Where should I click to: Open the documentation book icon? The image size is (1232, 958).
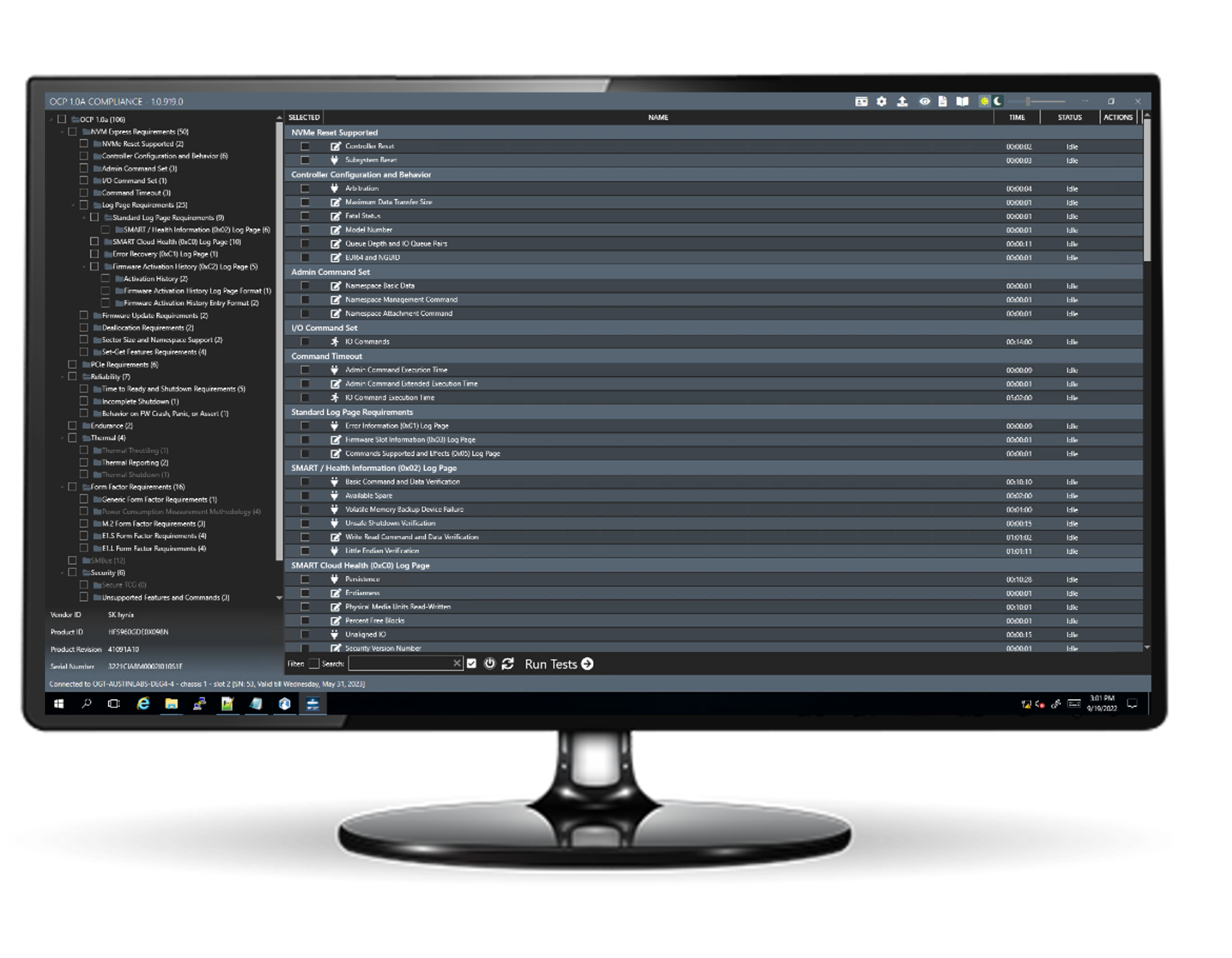963,101
